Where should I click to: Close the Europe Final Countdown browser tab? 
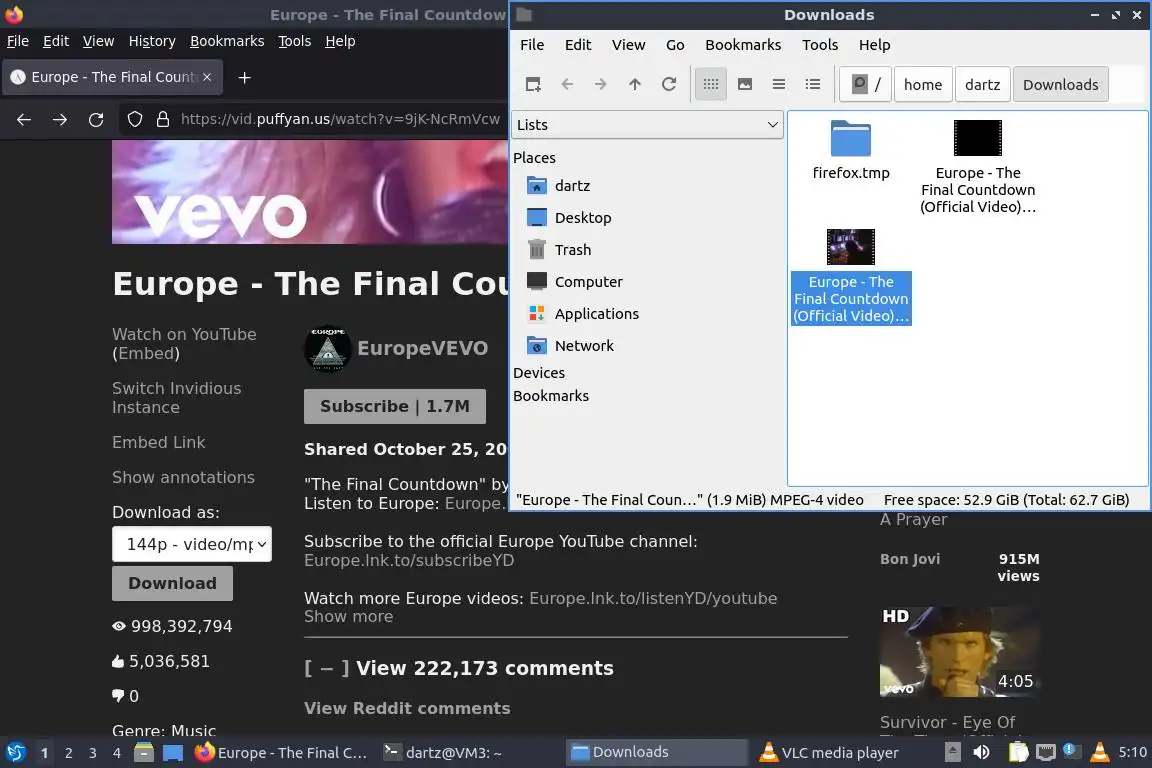point(207,77)
